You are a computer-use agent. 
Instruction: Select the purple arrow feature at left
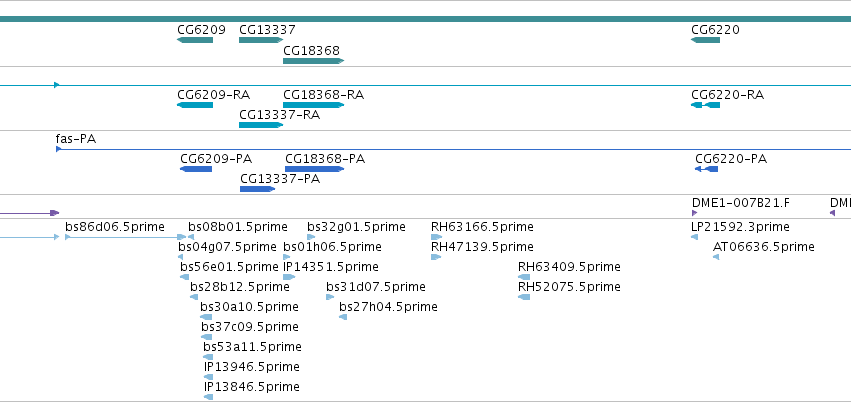tap(29, 213)
